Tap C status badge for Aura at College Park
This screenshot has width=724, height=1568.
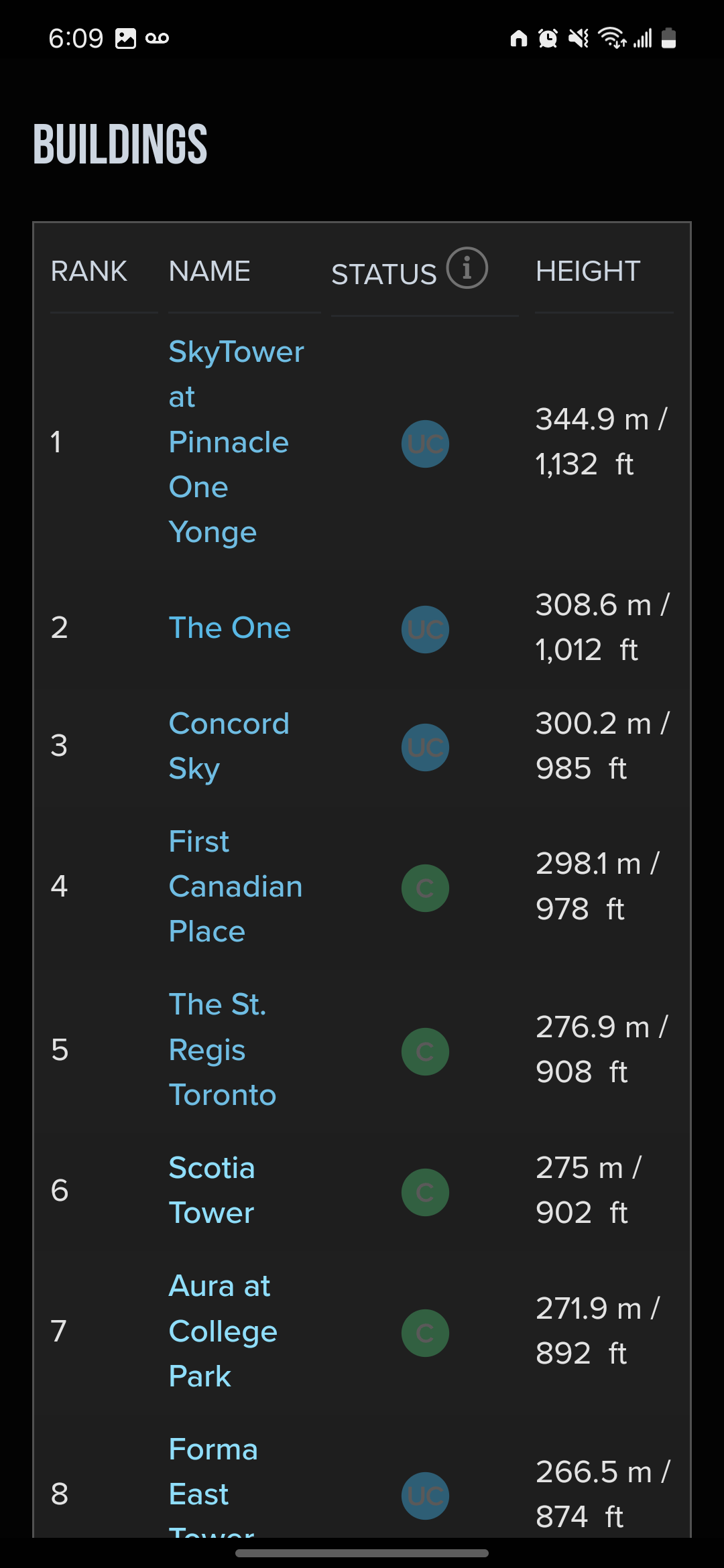point(425,1333)
